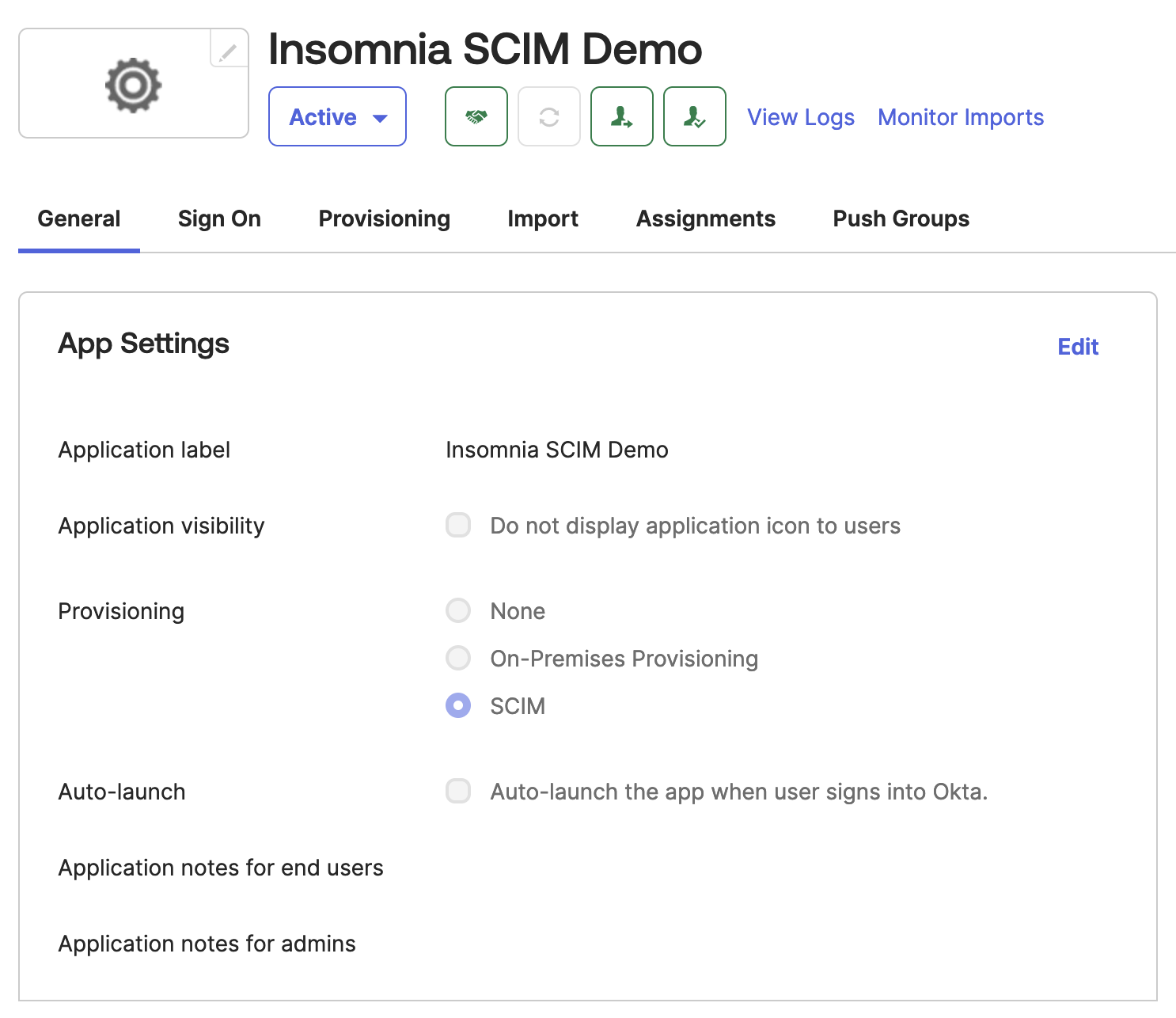Viewport: 1176px width, 1018px height.
Task: Click Application notes for admins text
Action: (x=207, y=944)
